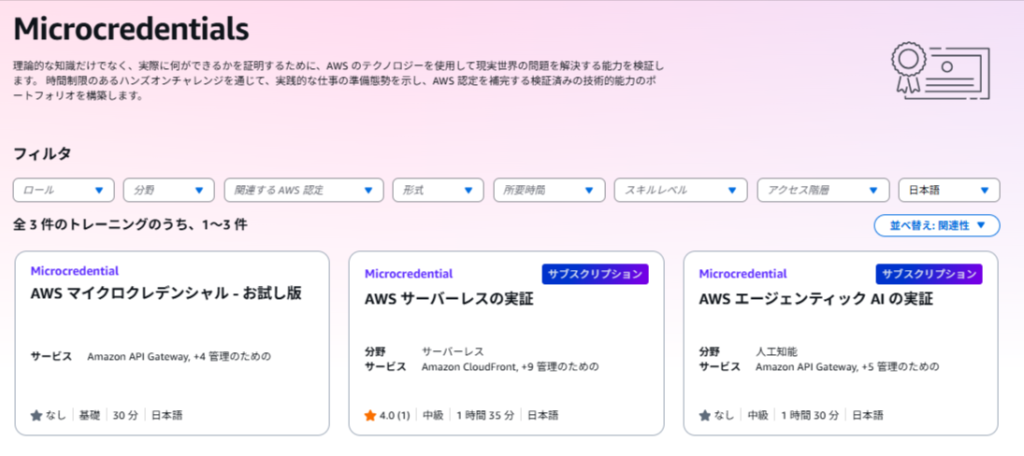Change the 日本語 language dropdown
Screen dimensions: 1024x456
click(x=948, y=190)
